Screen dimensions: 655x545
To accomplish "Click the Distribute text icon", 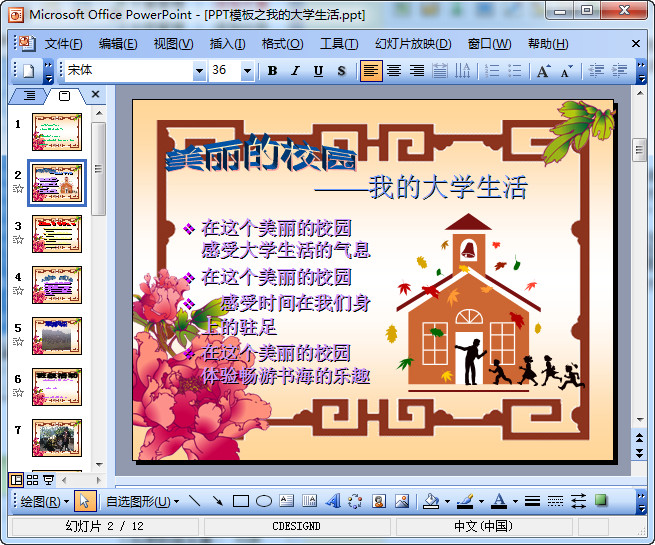I will click(x=439, y=71).
